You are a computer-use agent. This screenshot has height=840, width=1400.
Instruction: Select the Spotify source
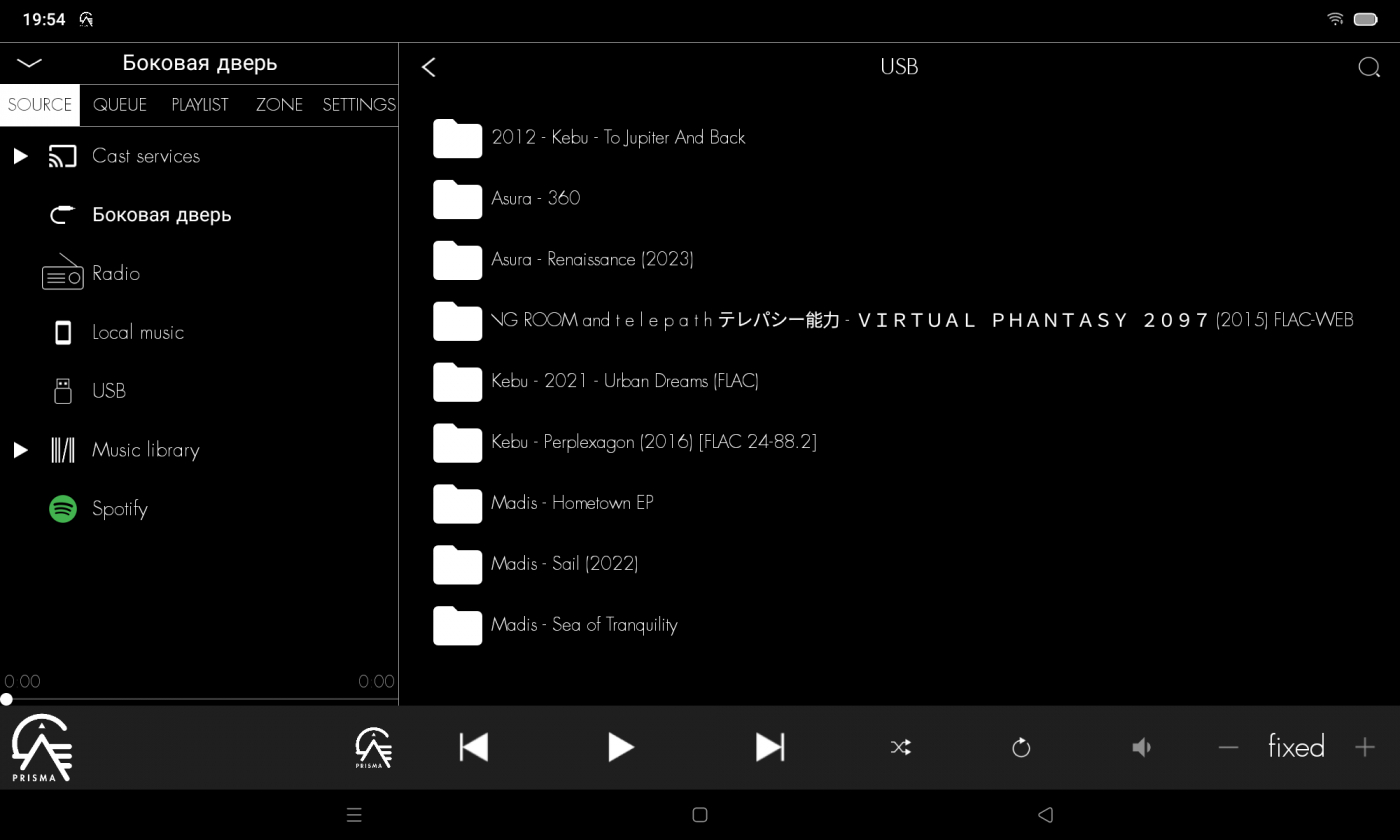pos(119,509)
